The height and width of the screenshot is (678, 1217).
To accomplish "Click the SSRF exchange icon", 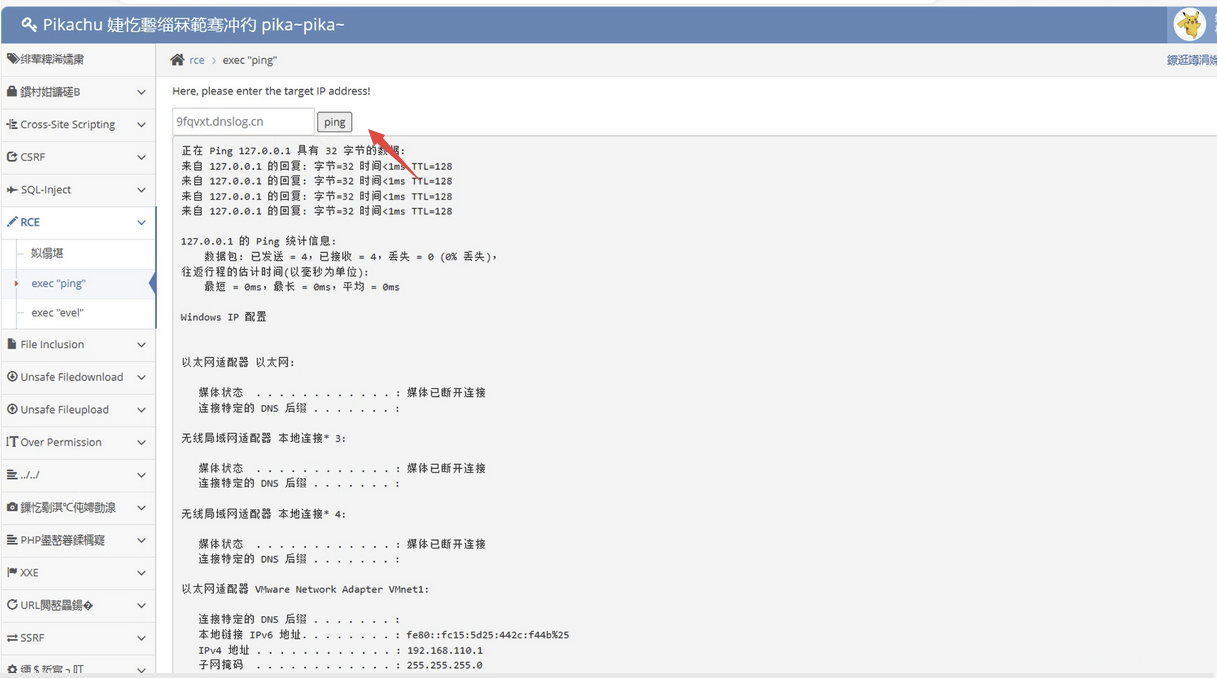I will click(12, 637).
